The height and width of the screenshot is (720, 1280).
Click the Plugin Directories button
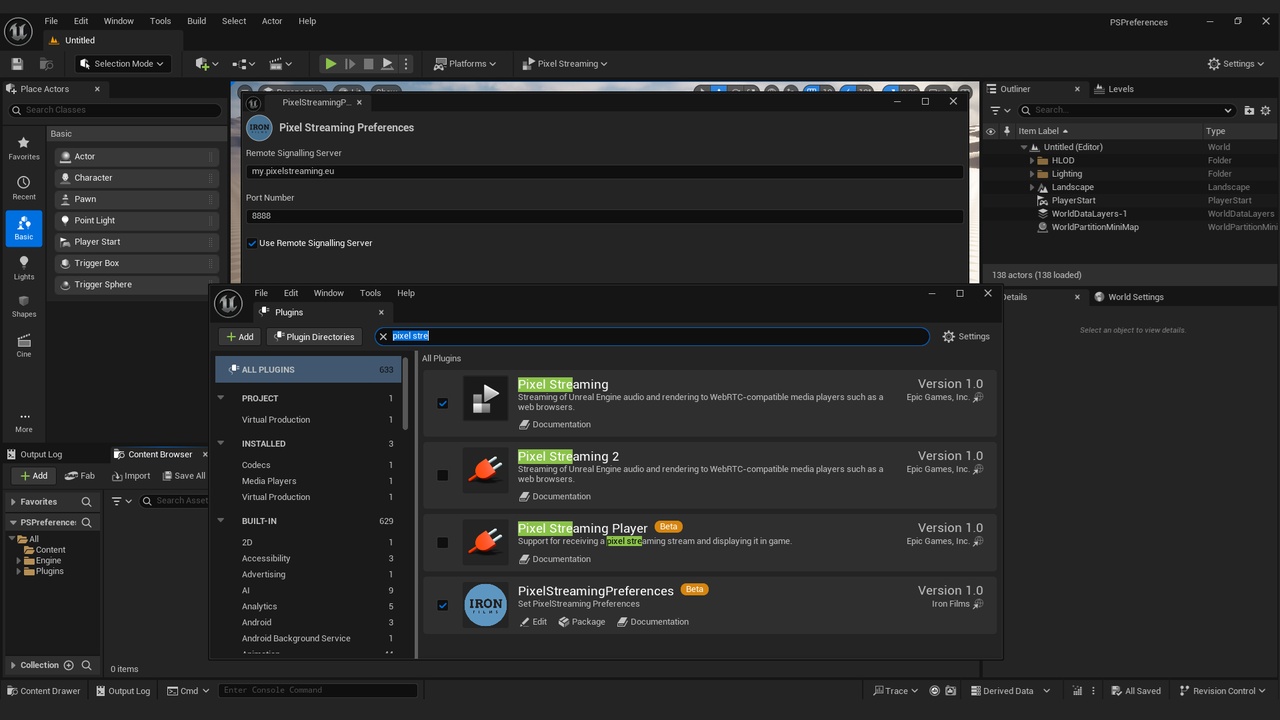click(x=314, y=337)
